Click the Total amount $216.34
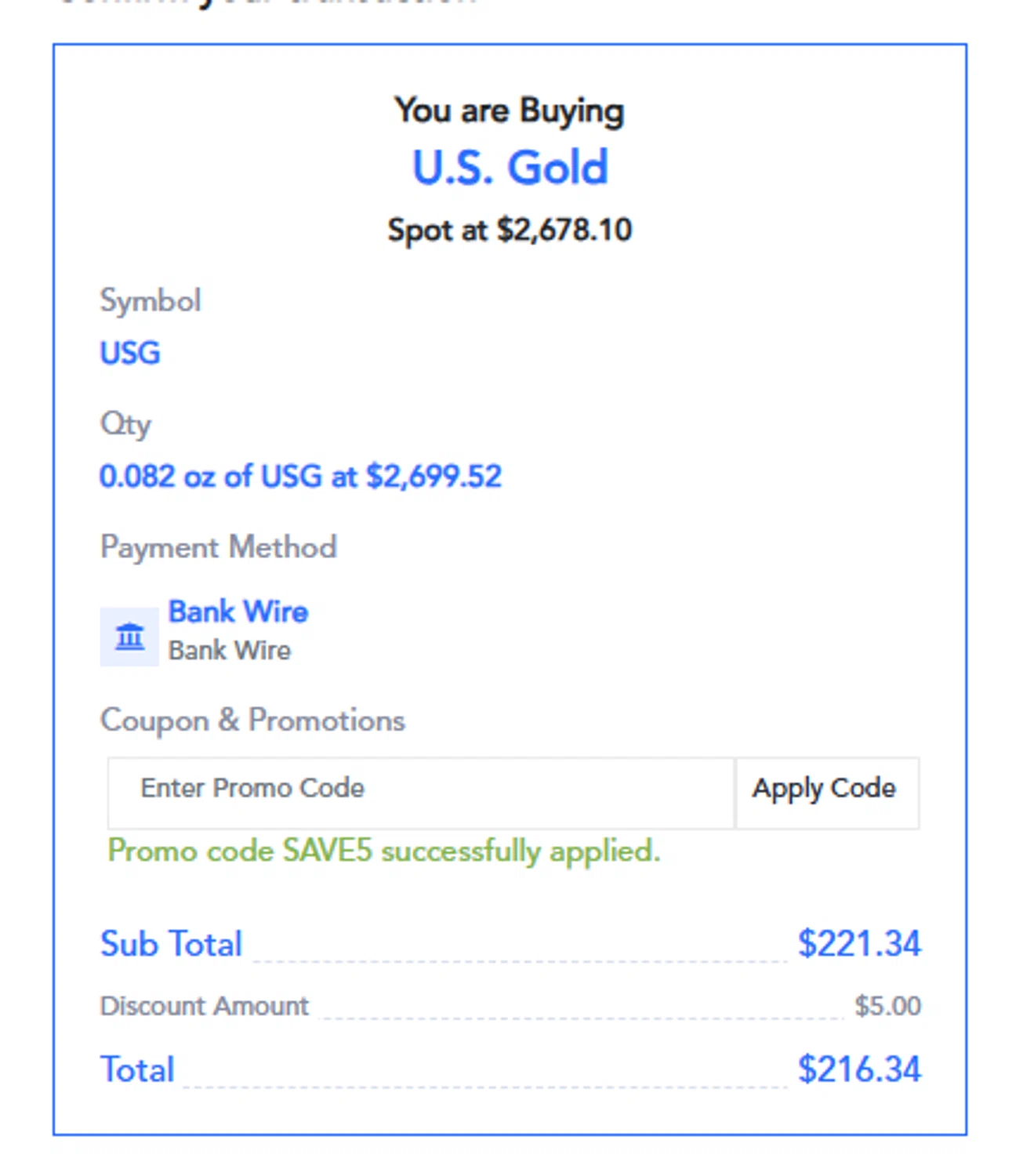Image resolution: width=1034 pixels, height=1176 pixels. coord(858,1070)
